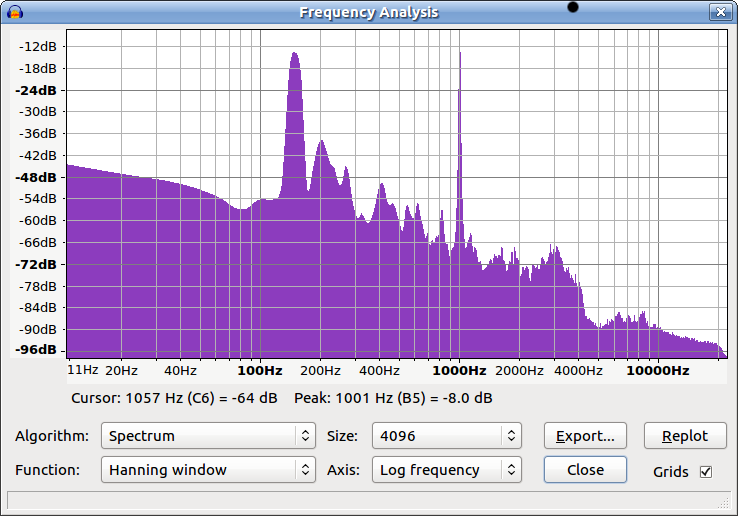Image resolution: width=738 pixels, height=516 pixels.
Task: Toggle the Grids checkbox
Action: (x=706, y=471)
